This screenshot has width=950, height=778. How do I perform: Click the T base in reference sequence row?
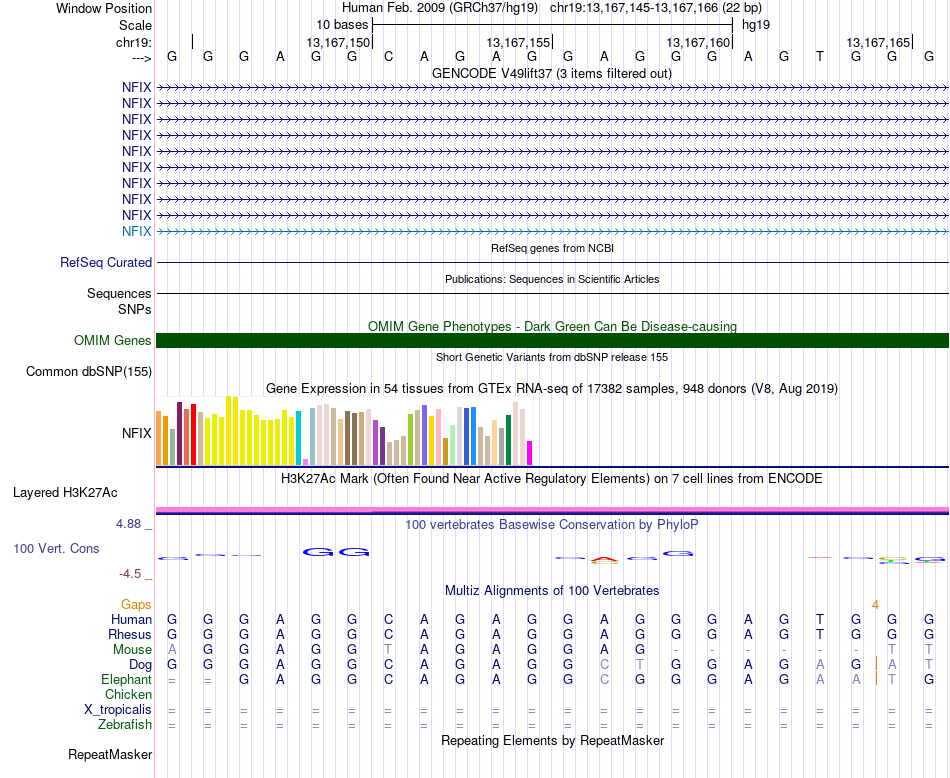pyautogui.click(x=820, y=56)
